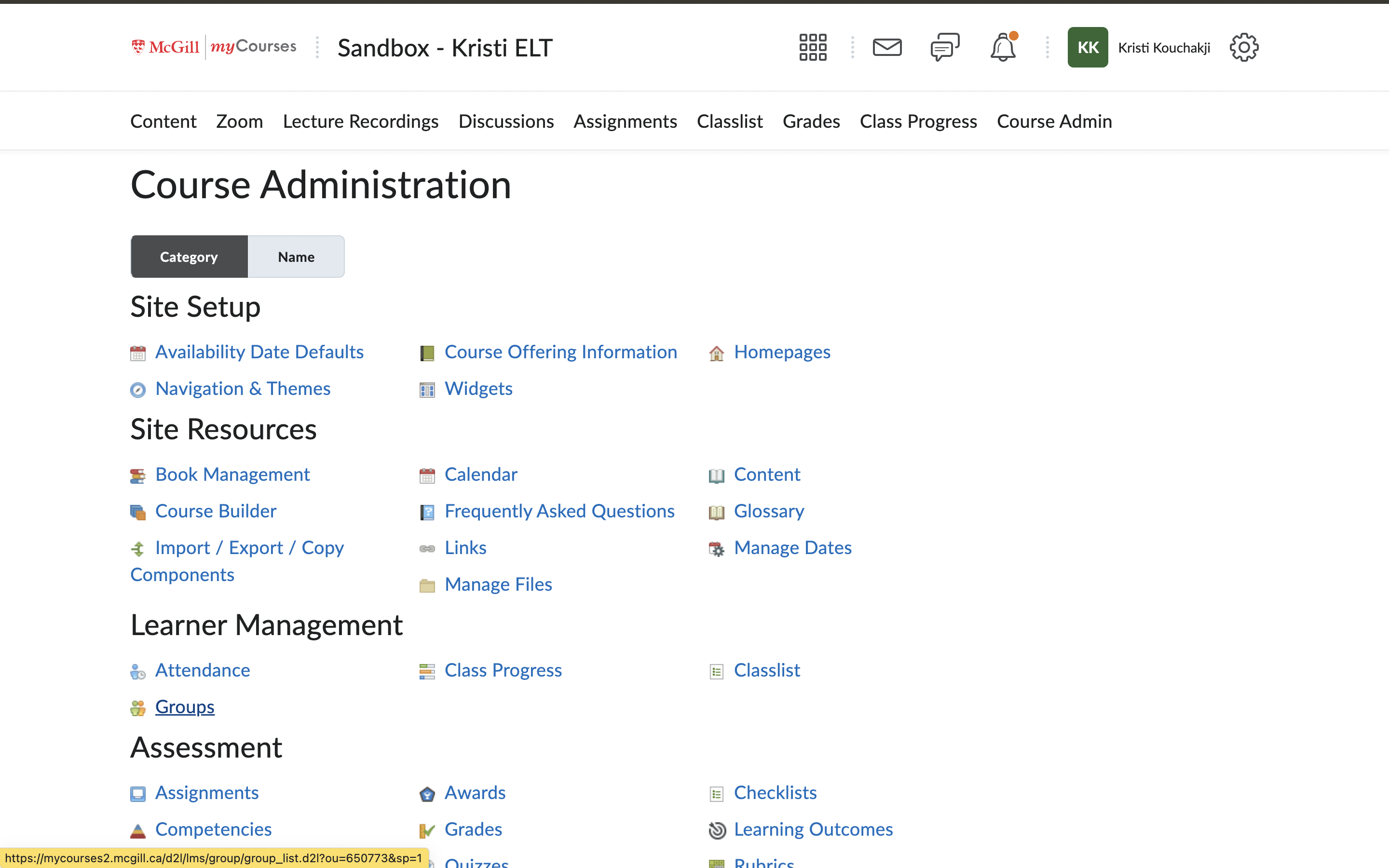
Task: Open Navigation & Themes link
Action: coord(243,389)
